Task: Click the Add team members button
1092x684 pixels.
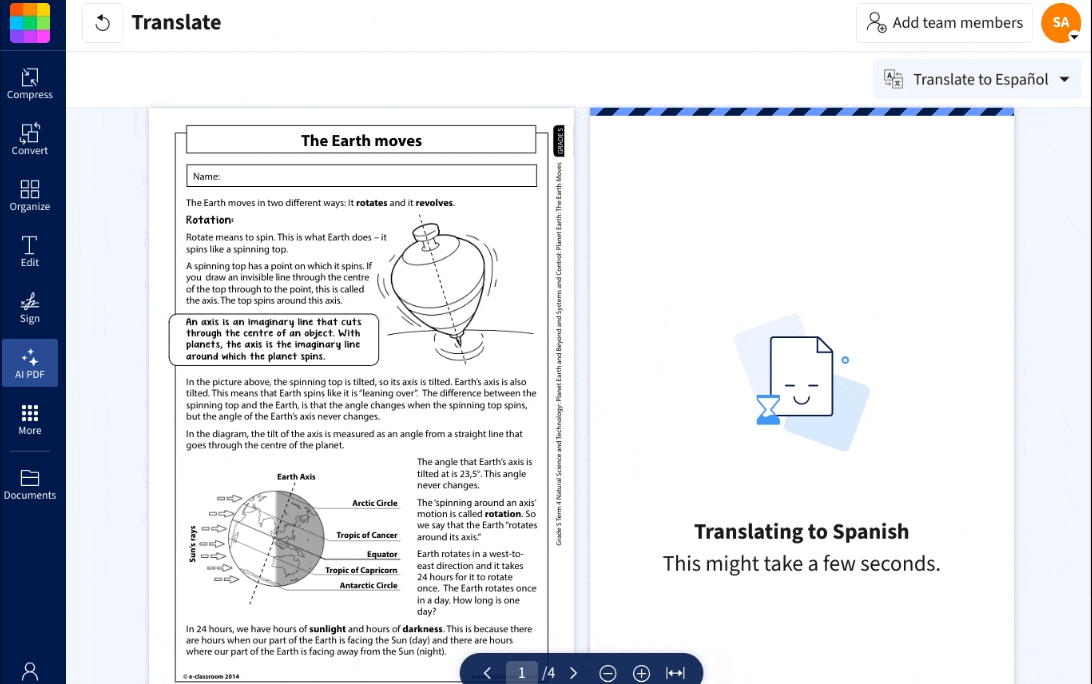Action: (944, 22)
